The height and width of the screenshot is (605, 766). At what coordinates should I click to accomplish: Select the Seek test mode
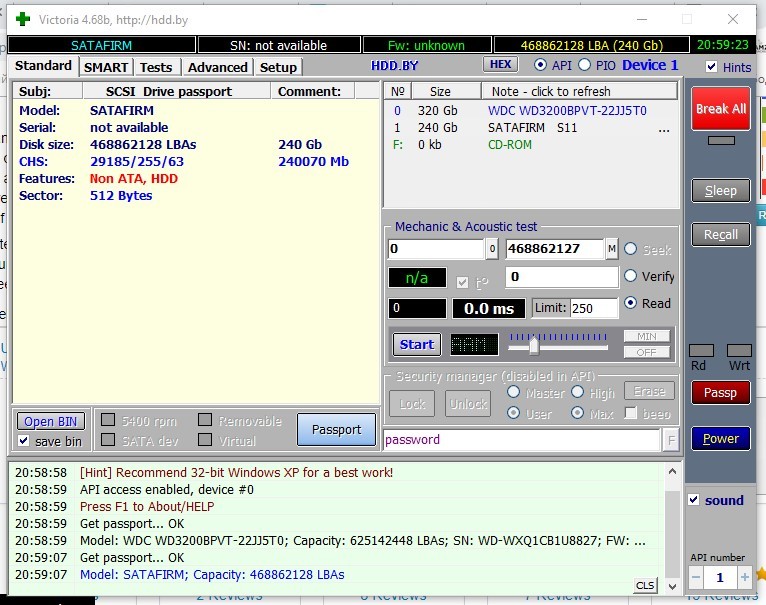pyautogui.click(x=631, y=249)
